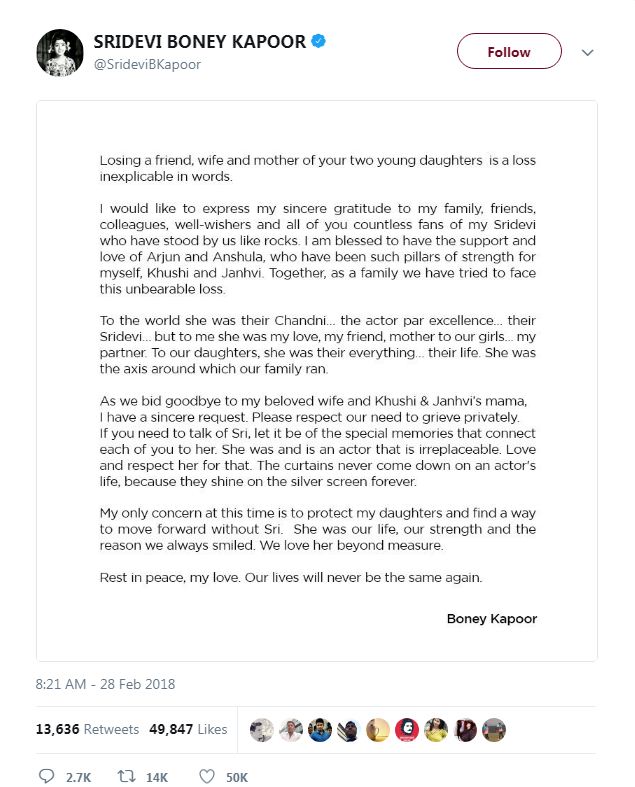The height and width of the screenshot is (787, 635).
Task: Open the attached statement image
Action: click(x=317, y=380)
